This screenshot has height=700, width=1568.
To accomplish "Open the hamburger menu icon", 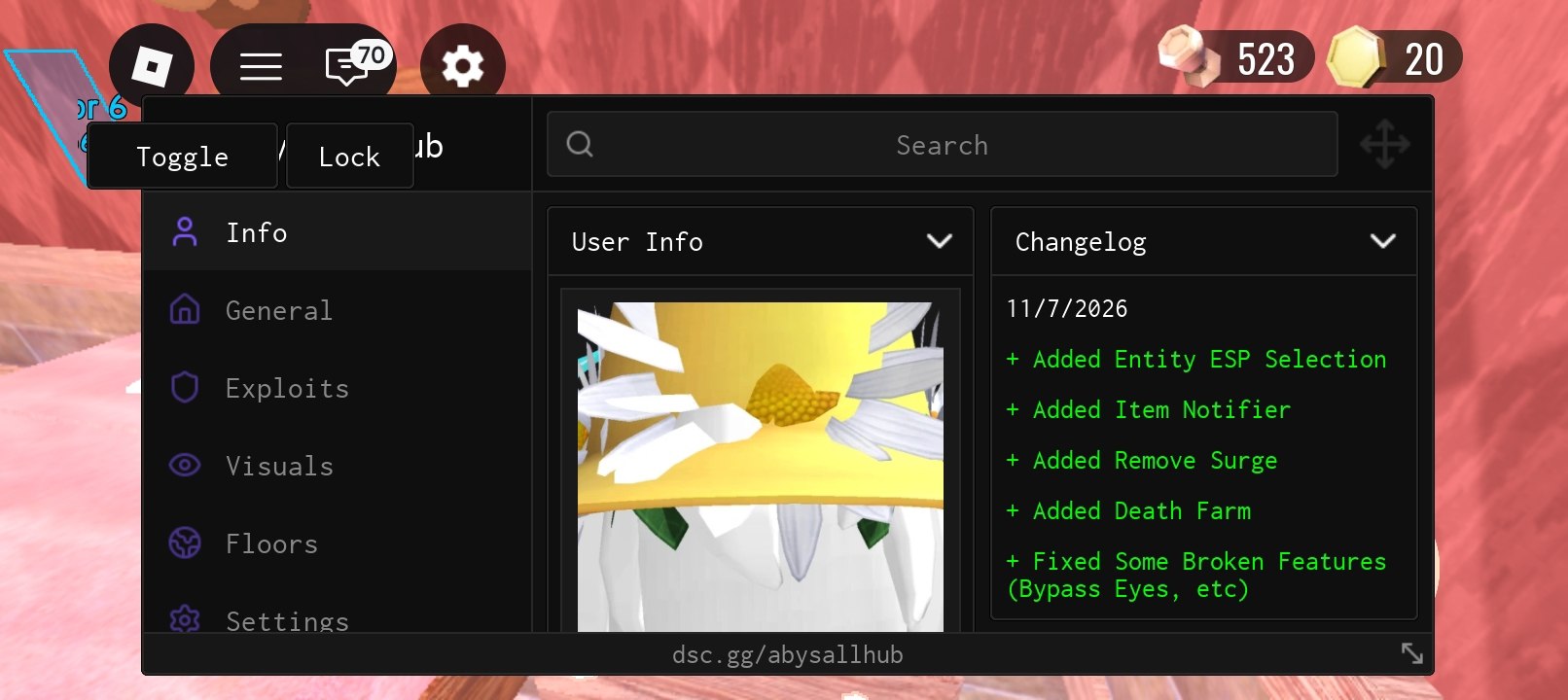I will [x=261, y=66].
